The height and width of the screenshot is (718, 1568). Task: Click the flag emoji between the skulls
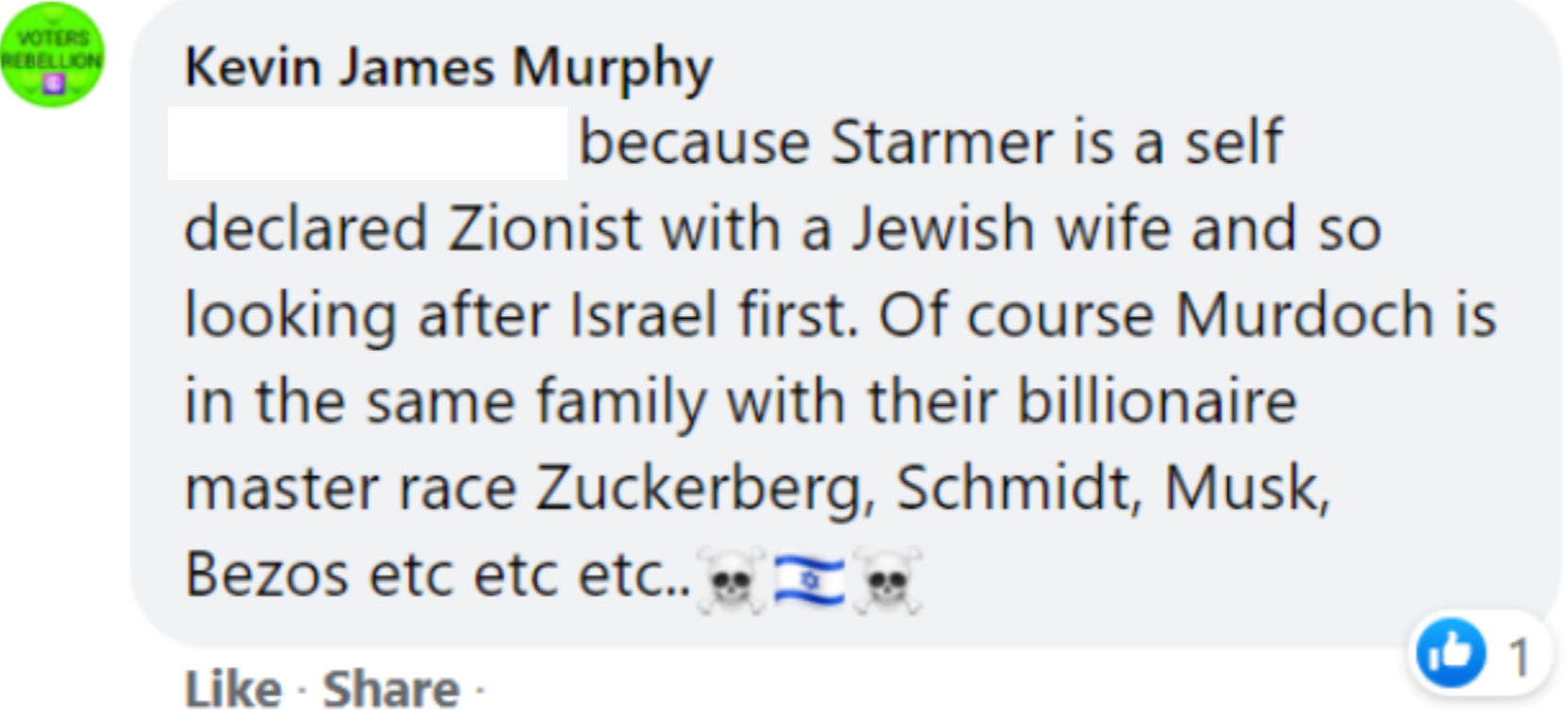(x=809, y=579)
